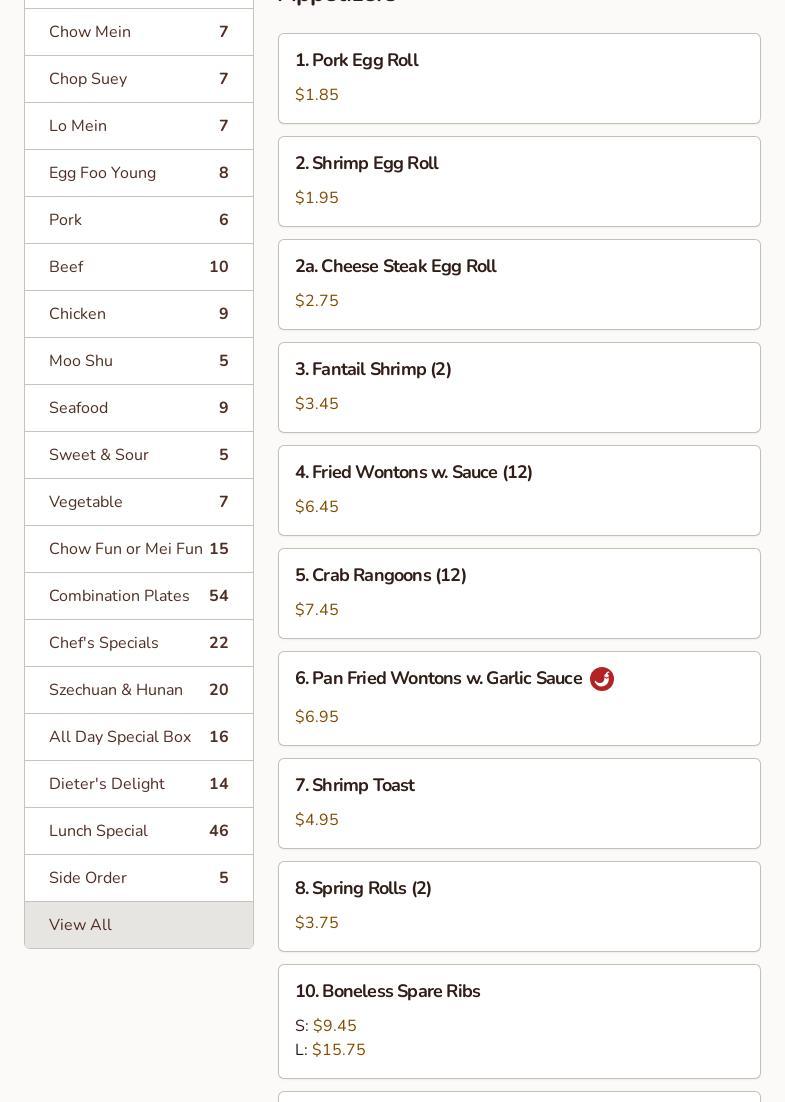Select Spring Rolls (2) item
This screenshot has width=785, height=1102.
click(518, 906)
